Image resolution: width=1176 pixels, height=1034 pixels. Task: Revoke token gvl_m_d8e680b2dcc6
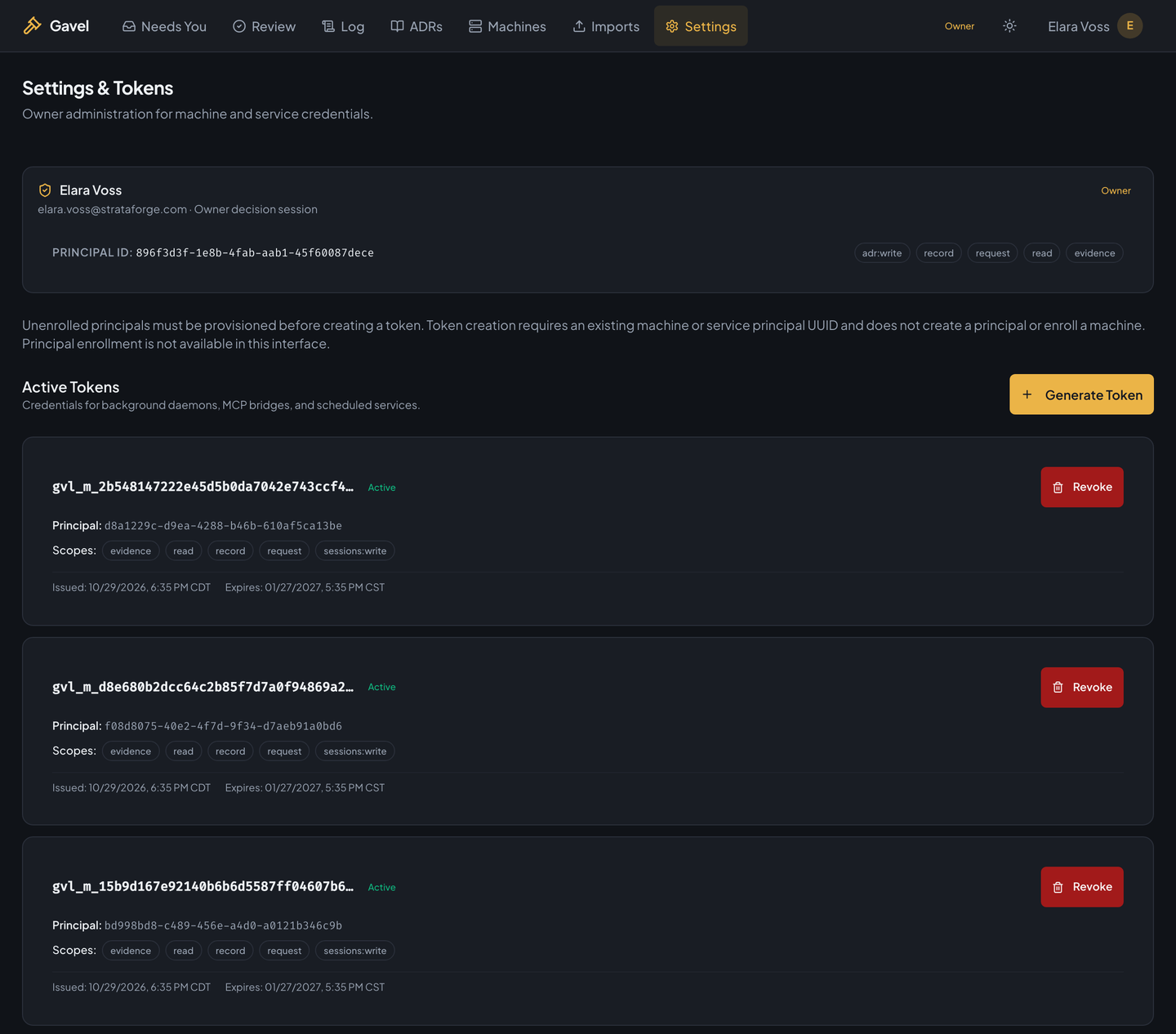tap(1082, 688)
